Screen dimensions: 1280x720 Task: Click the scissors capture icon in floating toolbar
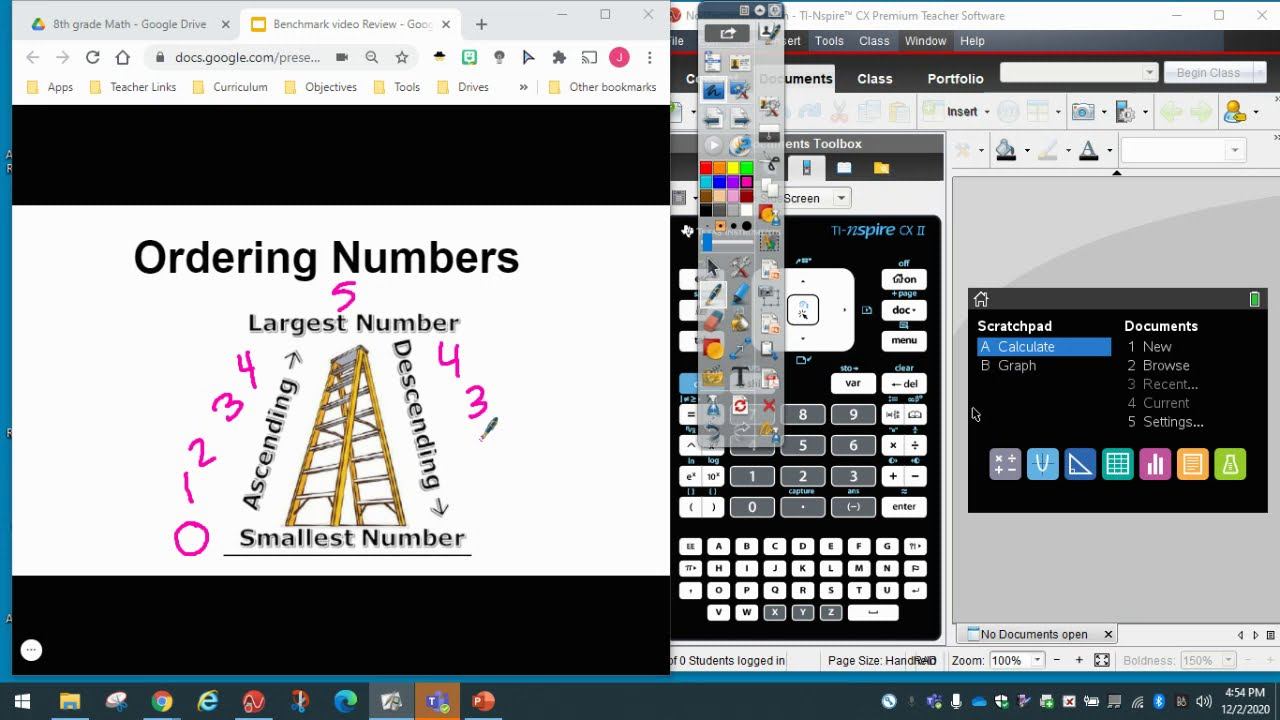click(768, 163)
